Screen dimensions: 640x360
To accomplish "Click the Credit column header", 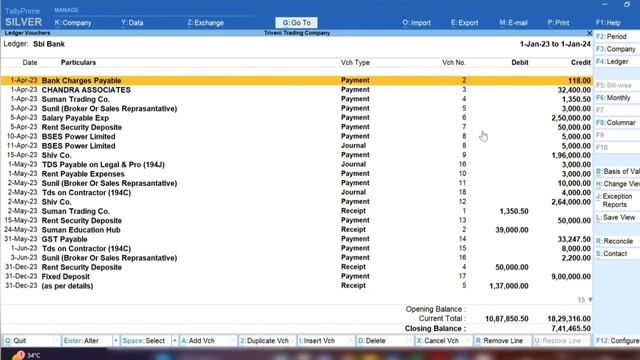I will coord(580,62).
